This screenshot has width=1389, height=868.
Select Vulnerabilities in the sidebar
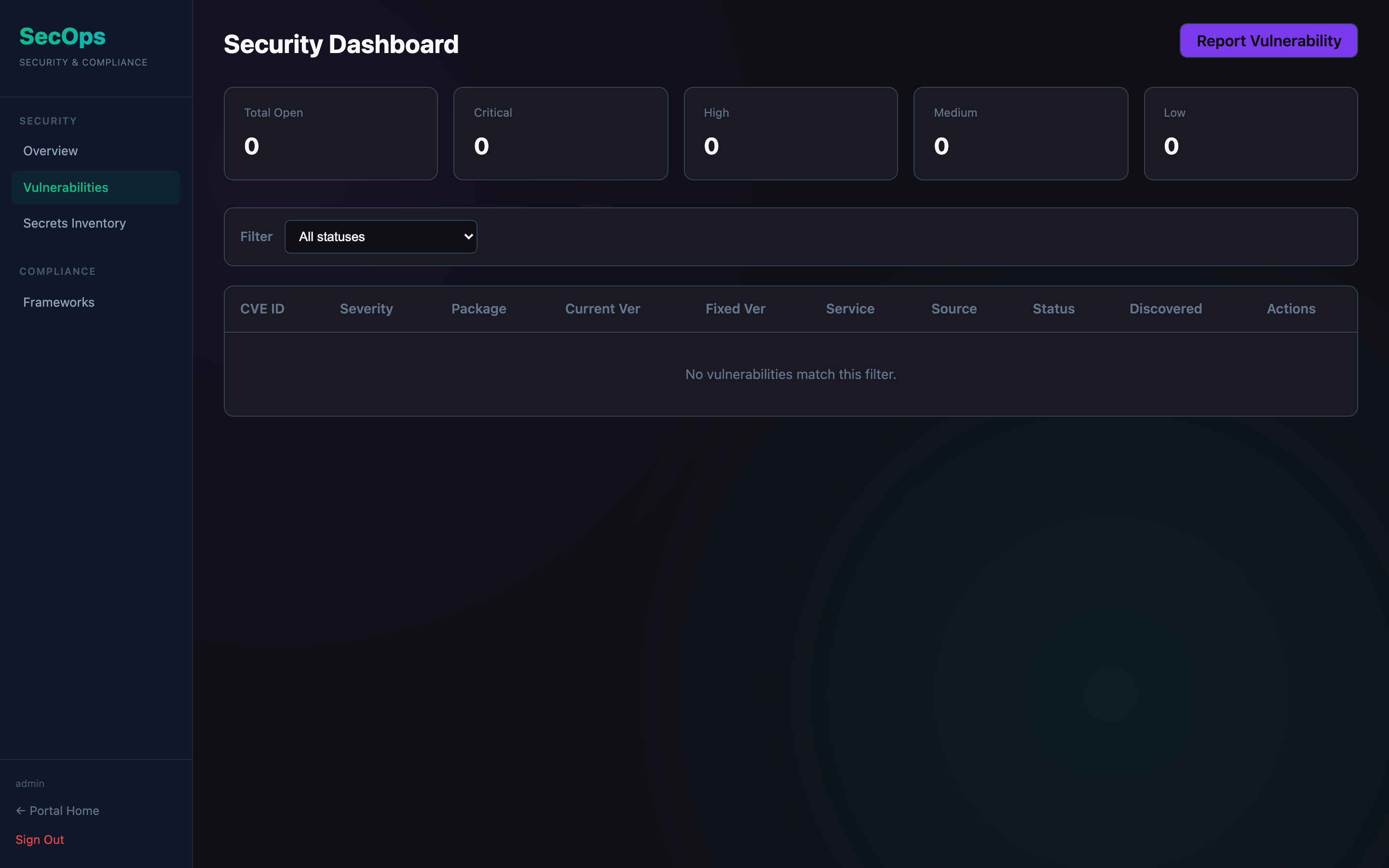tap(66, 188)
